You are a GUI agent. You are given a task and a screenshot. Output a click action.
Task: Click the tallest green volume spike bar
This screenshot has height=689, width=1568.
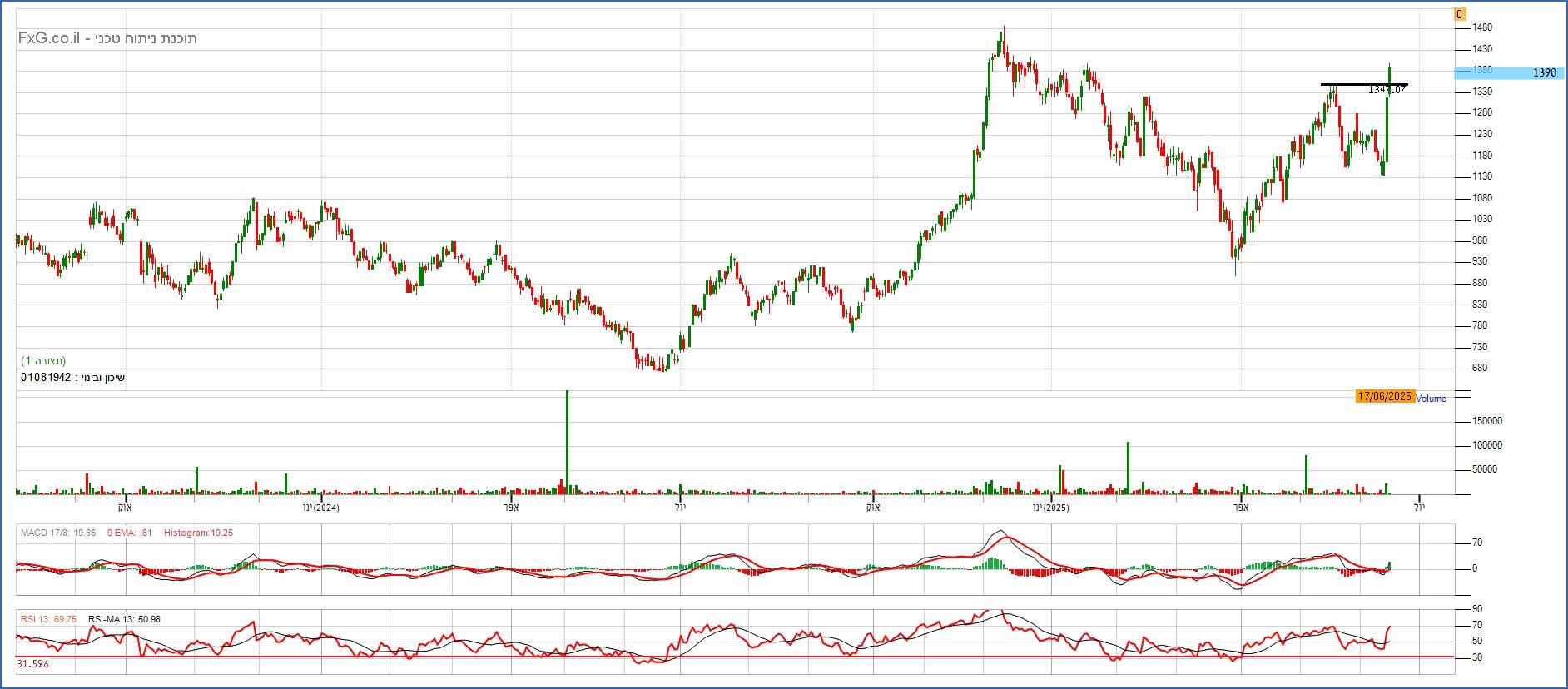(x=567, y=441)
